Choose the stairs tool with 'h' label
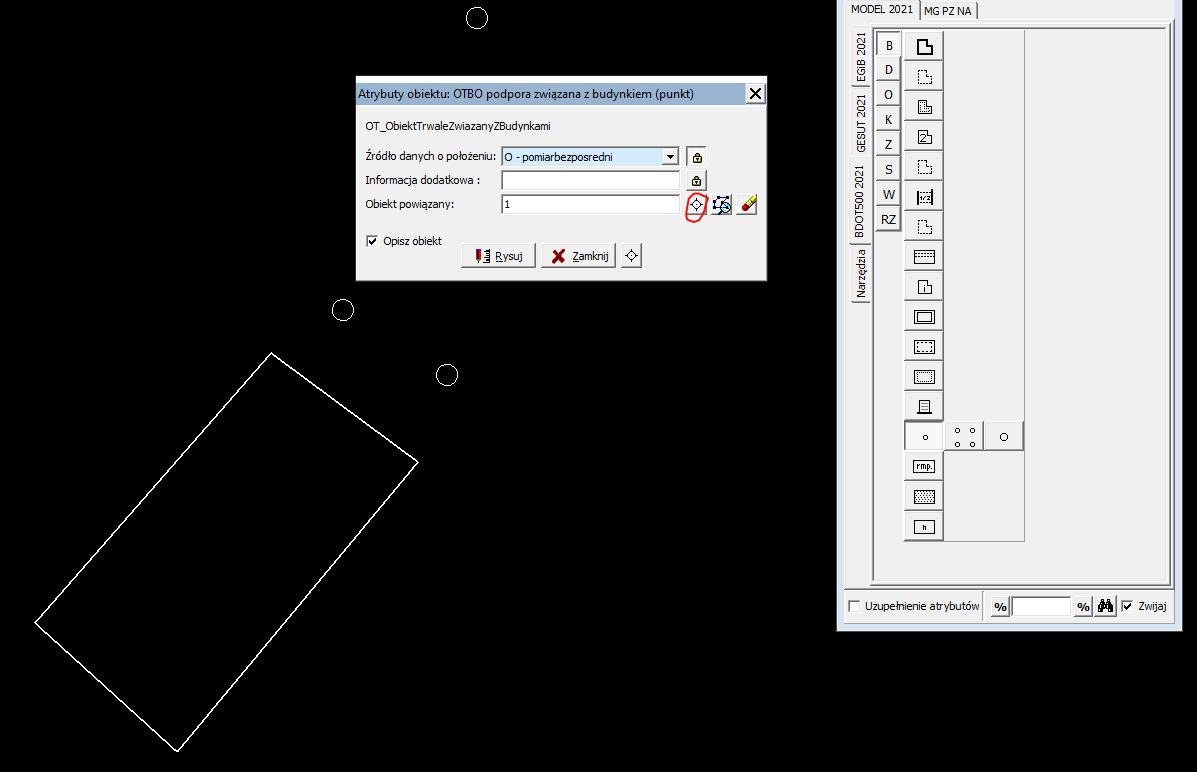This screenshot has width=1197, height=772. 924,526
